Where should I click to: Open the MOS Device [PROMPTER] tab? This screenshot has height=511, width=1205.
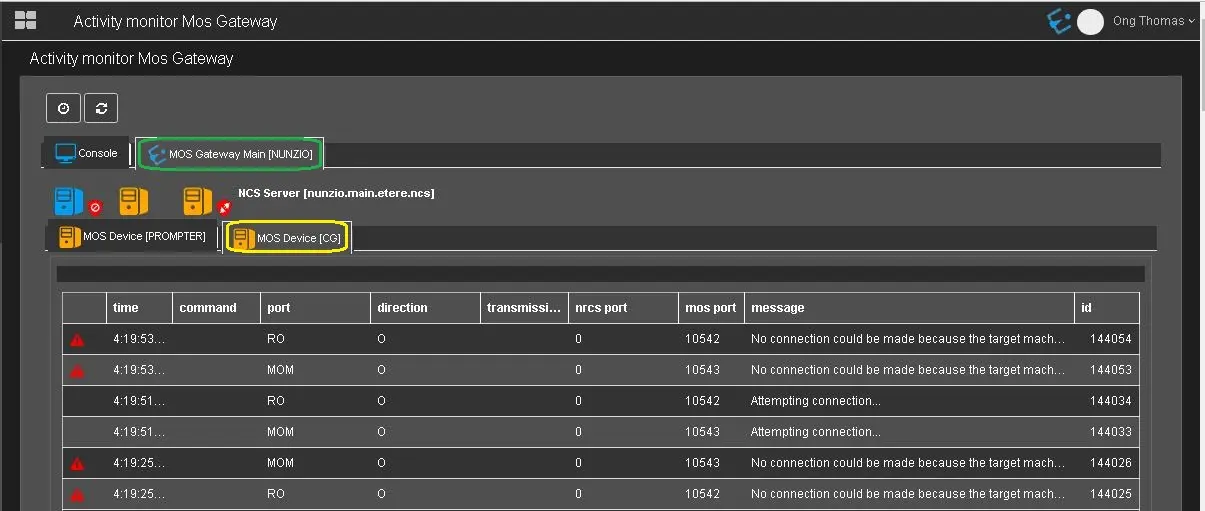pos(133,237)
